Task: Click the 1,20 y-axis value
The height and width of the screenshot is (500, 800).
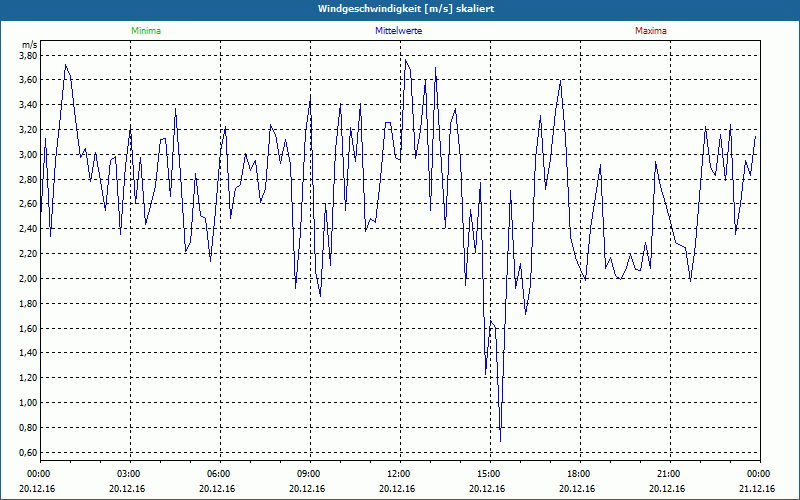Action: pos(29,378)
